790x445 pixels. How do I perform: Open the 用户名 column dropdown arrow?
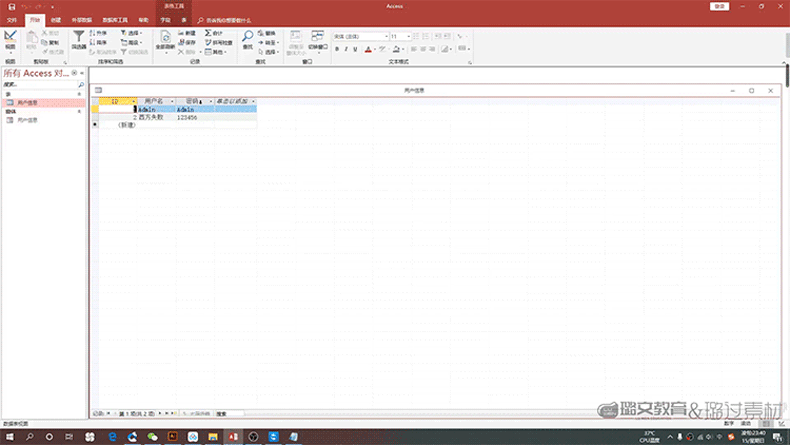coord(172,101)
